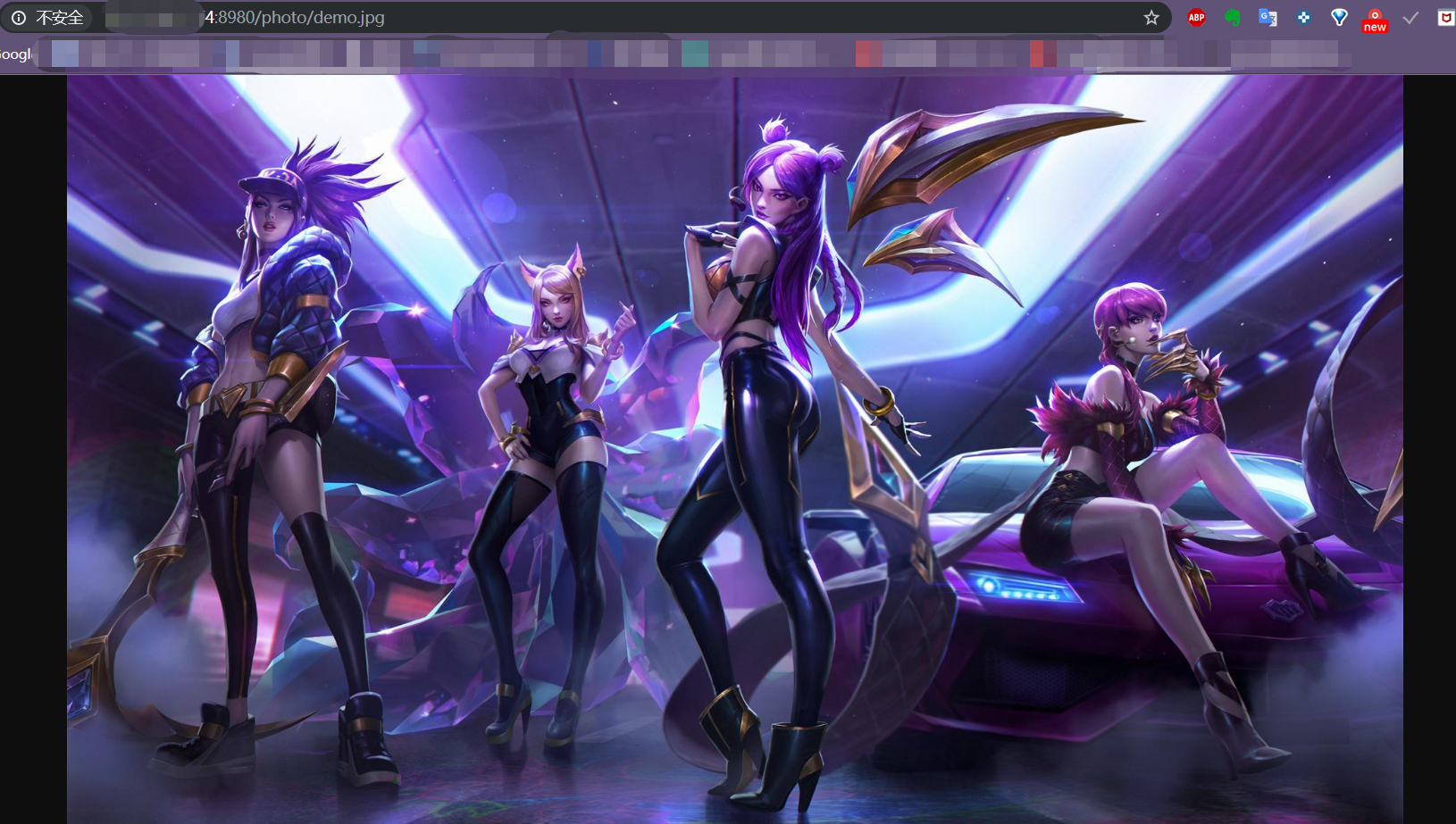This screenshot has width=1456, height=824.
Task: Click the 不安全 security warning label
Action: [x=59, y=18]
